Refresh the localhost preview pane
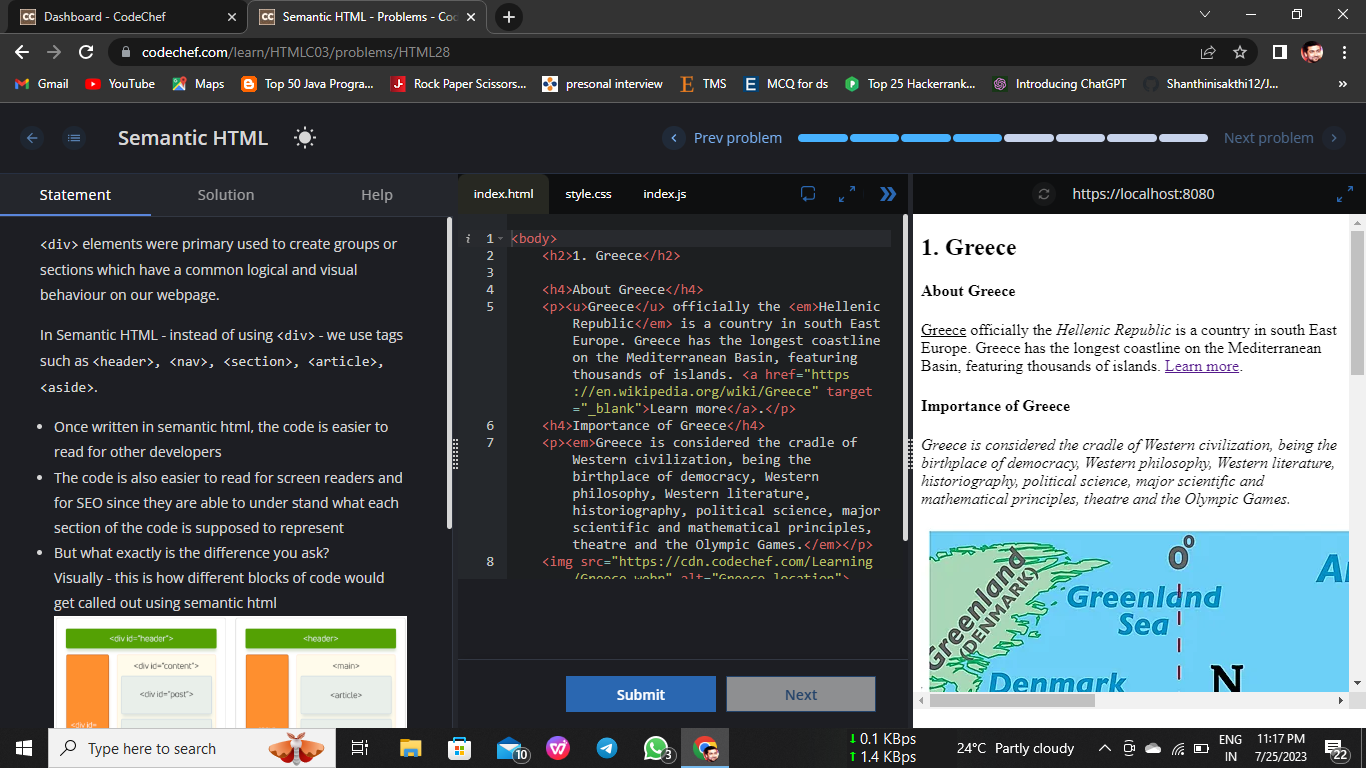Viewport: 1366px width, 768px height. (x=1044, y=194)
